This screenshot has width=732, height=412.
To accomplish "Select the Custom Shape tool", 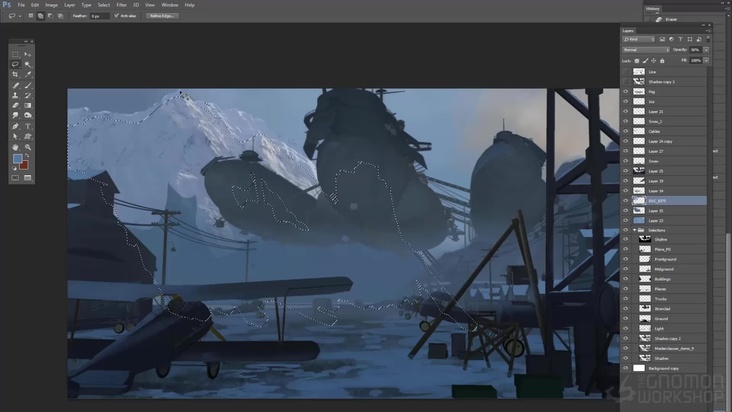I will pos(28,137).
